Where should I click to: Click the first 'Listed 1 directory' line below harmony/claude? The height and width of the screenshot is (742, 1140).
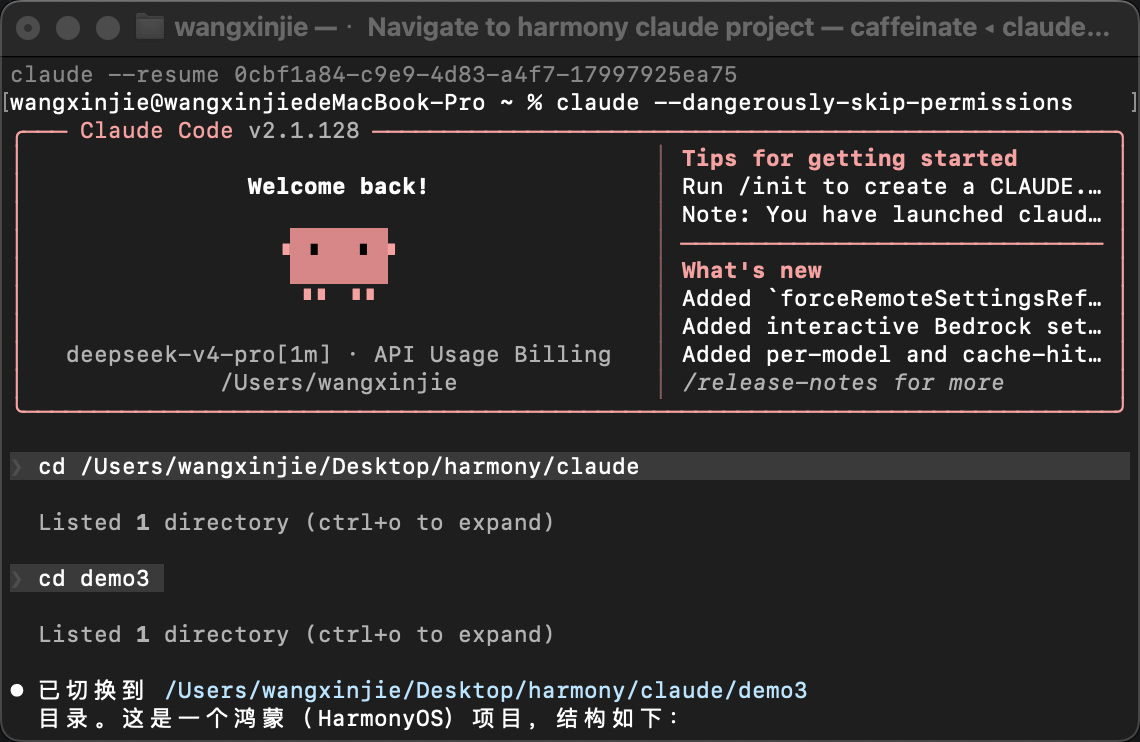click(296, 523)
